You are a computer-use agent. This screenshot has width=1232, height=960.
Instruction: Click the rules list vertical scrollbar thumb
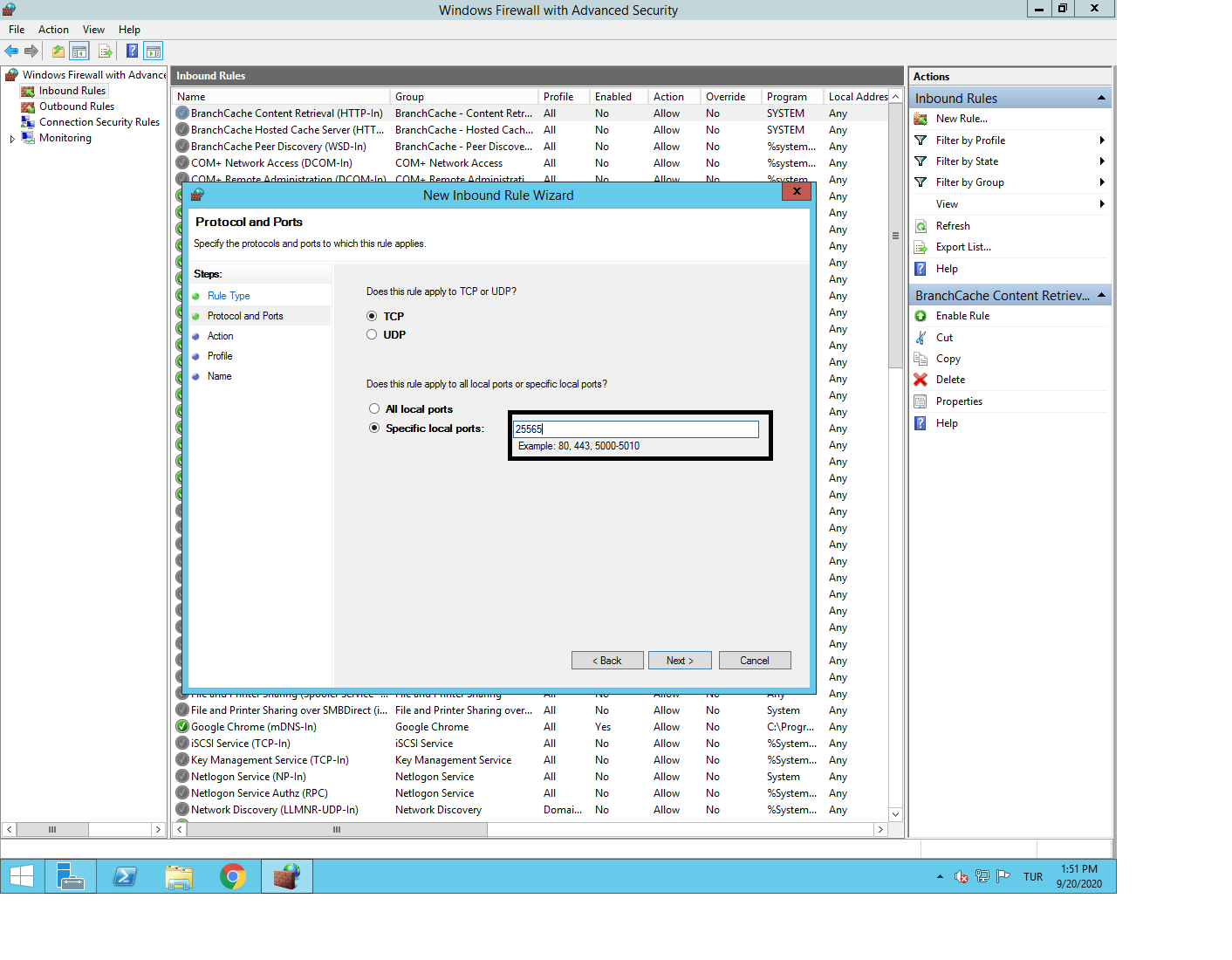point(895,236)
